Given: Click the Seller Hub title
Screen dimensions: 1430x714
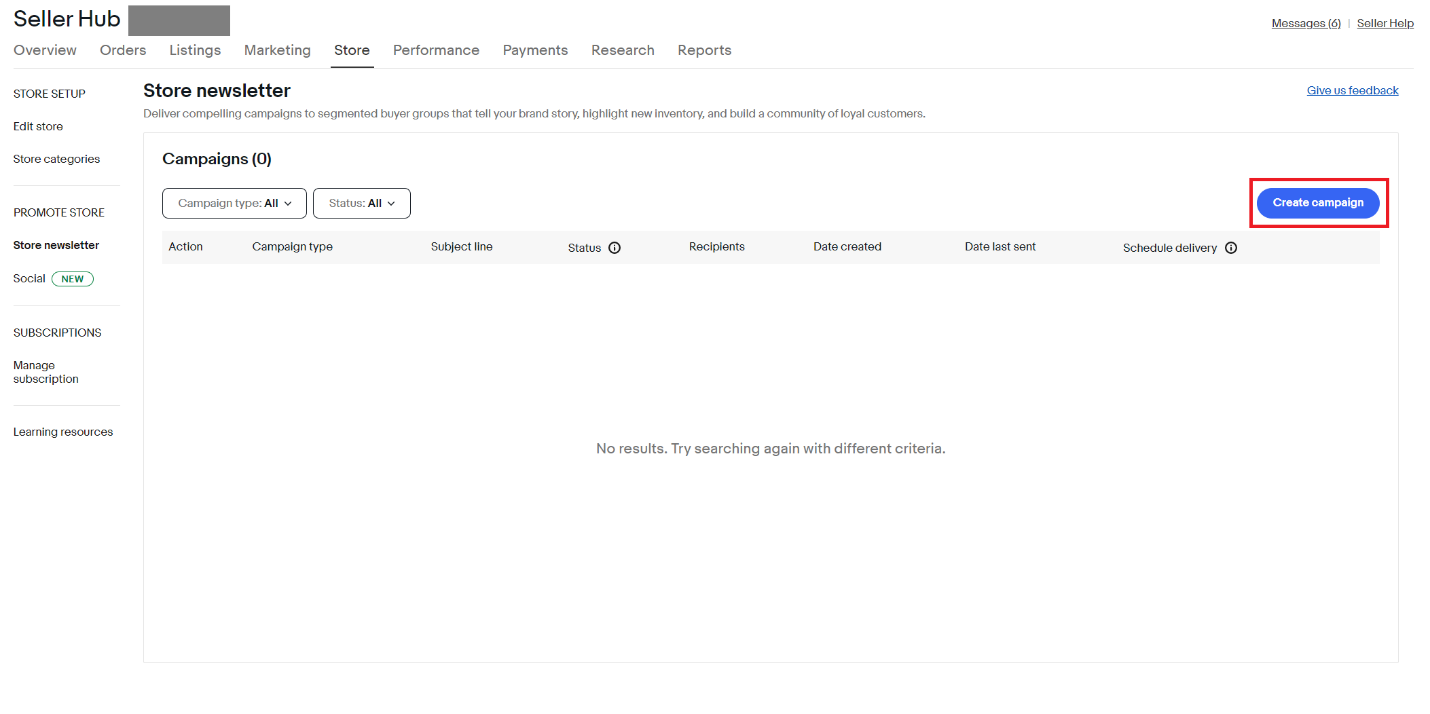Looking at the screenshot, I should point(67,18).
